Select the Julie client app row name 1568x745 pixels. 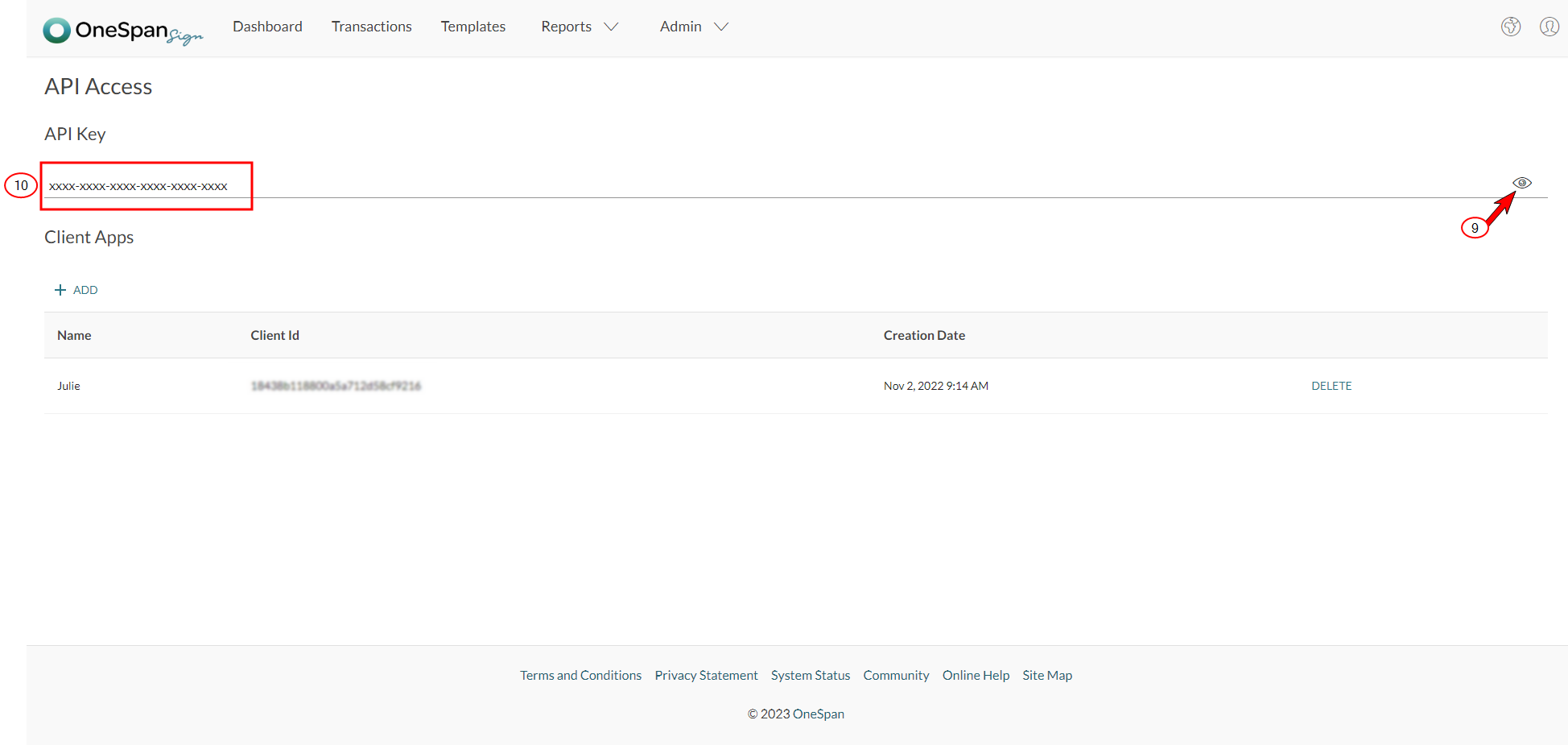click(68, 386)
